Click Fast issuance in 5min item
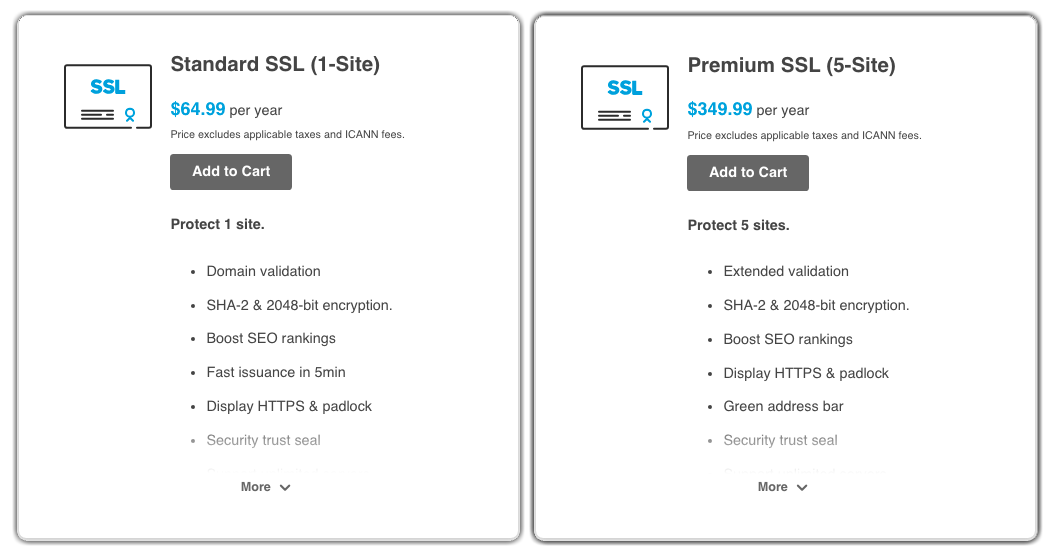 (276, 372)
